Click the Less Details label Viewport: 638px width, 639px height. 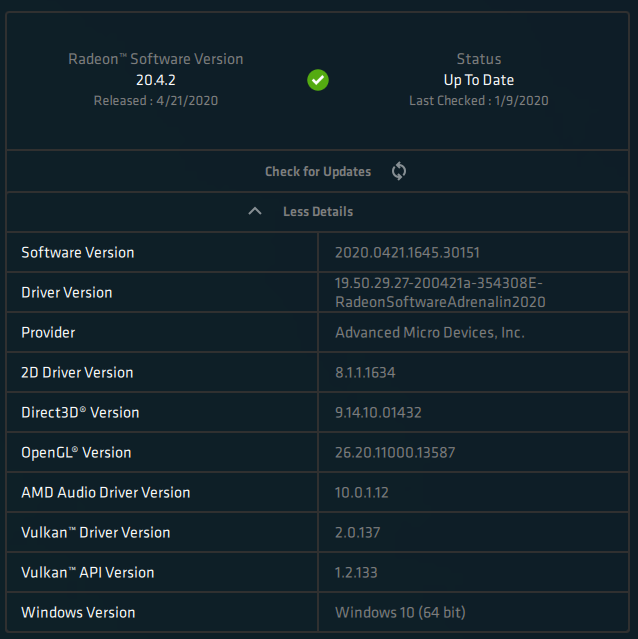318,212
